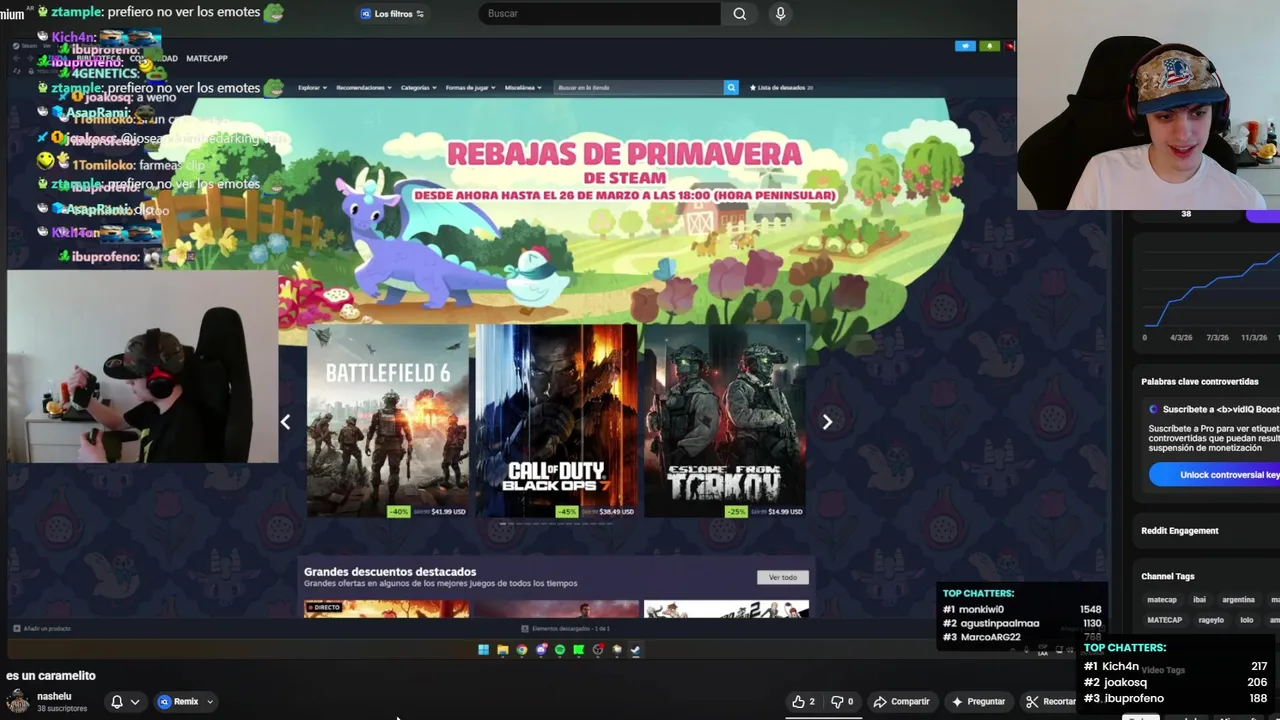Select the ibai channel tag
The image size is (1280, 720).
click(x=1199, y=600)
